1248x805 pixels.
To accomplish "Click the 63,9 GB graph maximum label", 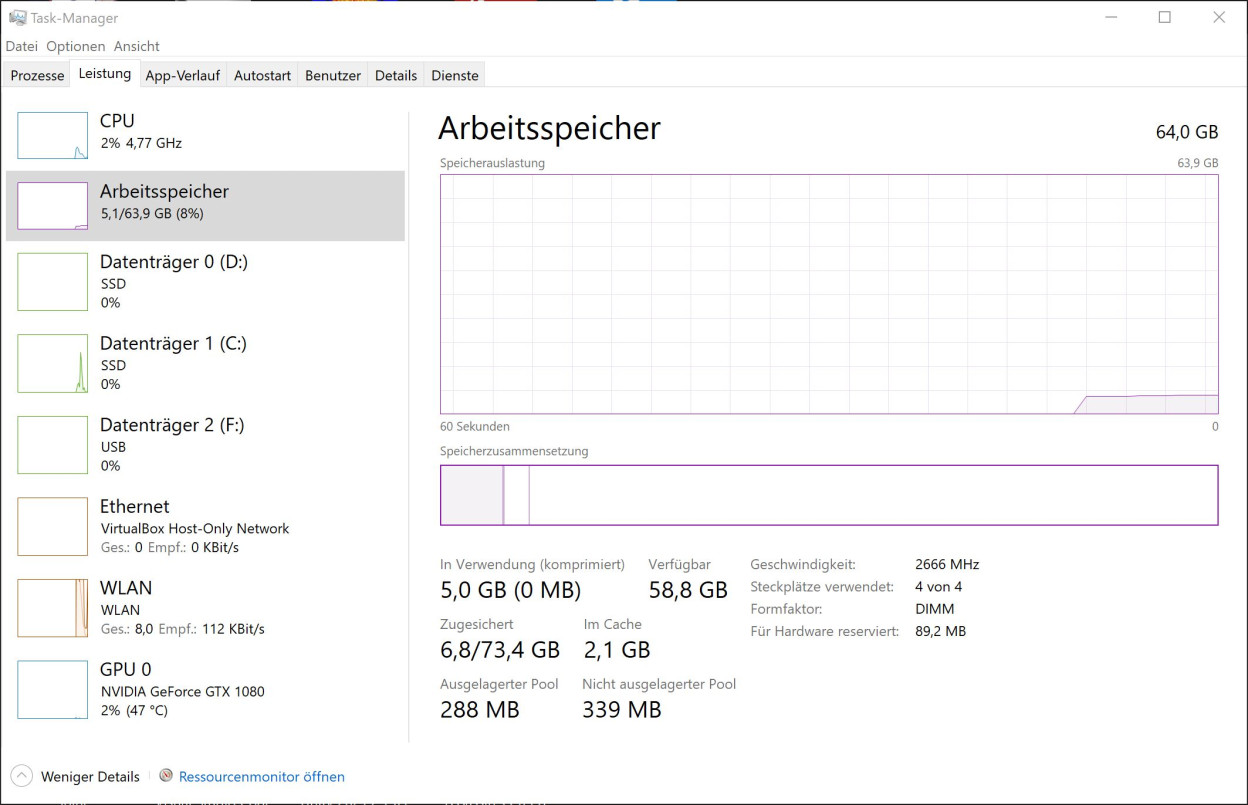I will (1198, 163).
